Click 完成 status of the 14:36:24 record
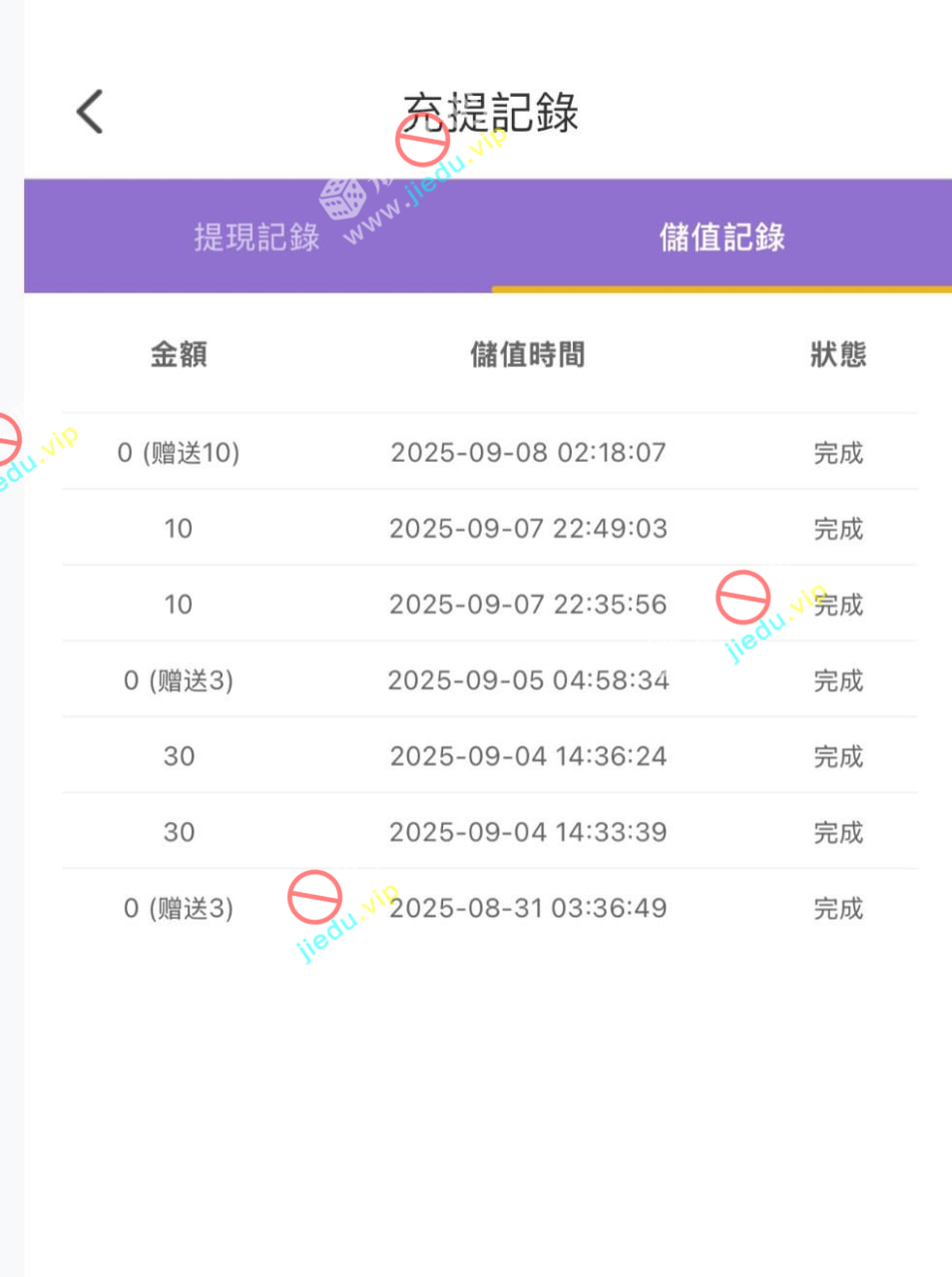Viewport: 952px width, 1277px height. click(838, 756)
